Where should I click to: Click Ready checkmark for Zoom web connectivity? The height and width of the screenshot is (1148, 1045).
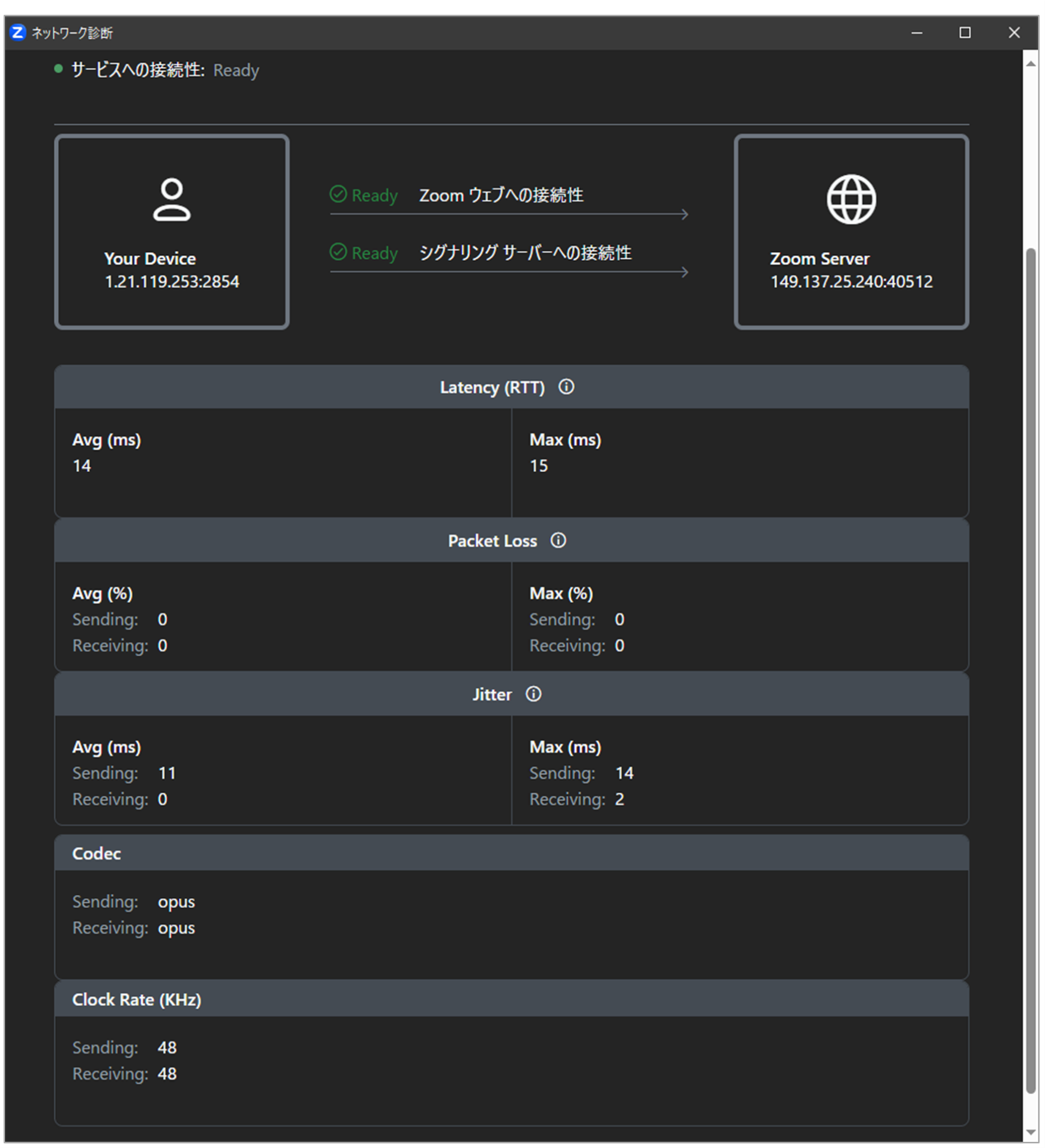point(338,194)
